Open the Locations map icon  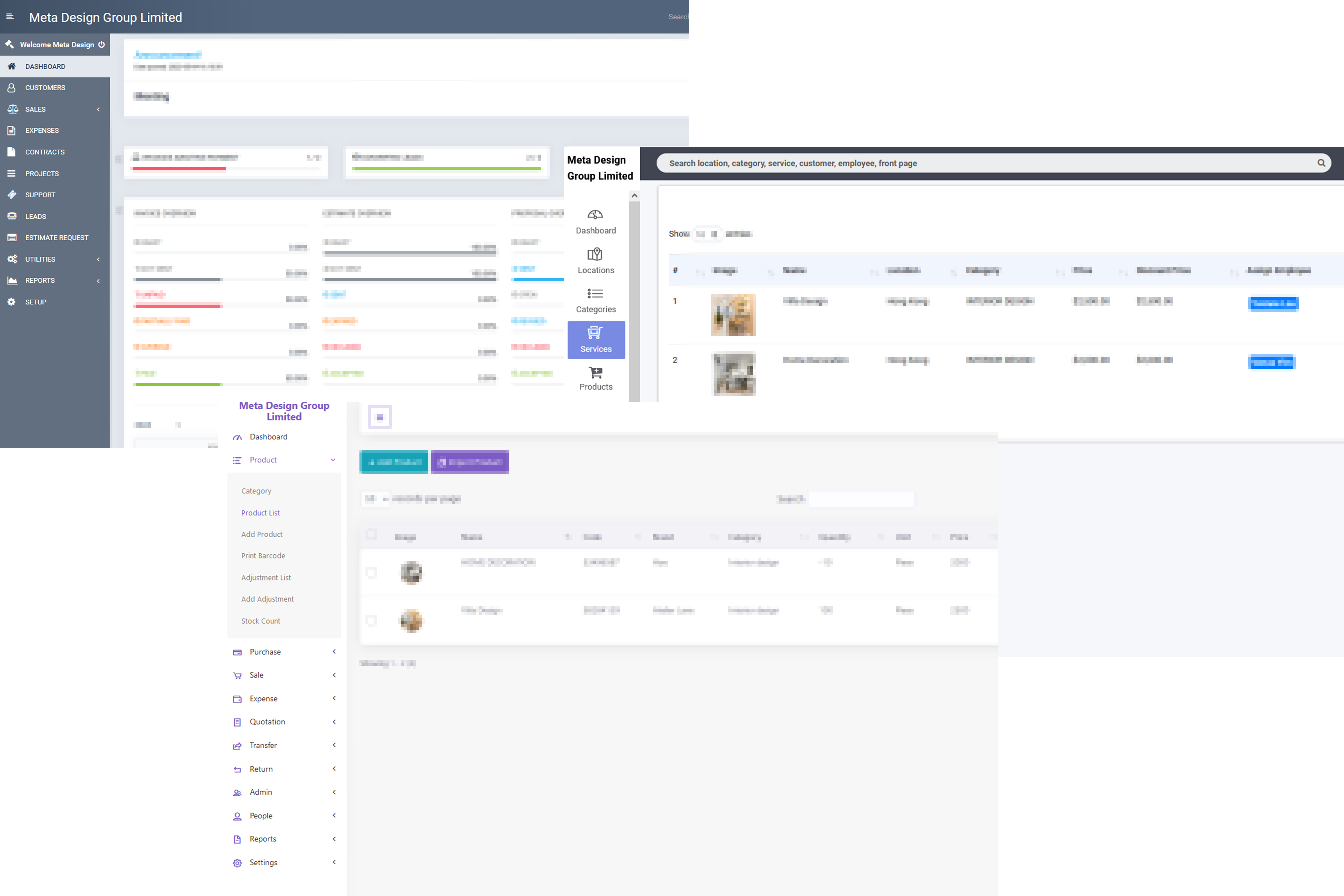(595, 254)
